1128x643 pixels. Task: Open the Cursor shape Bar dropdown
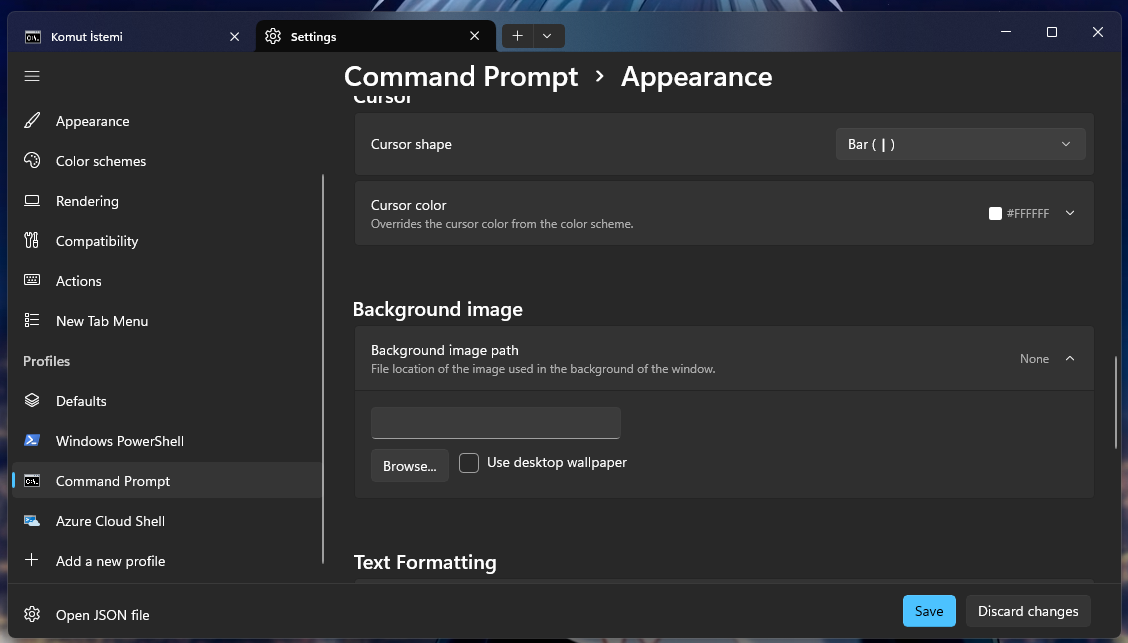pos(960,144)
